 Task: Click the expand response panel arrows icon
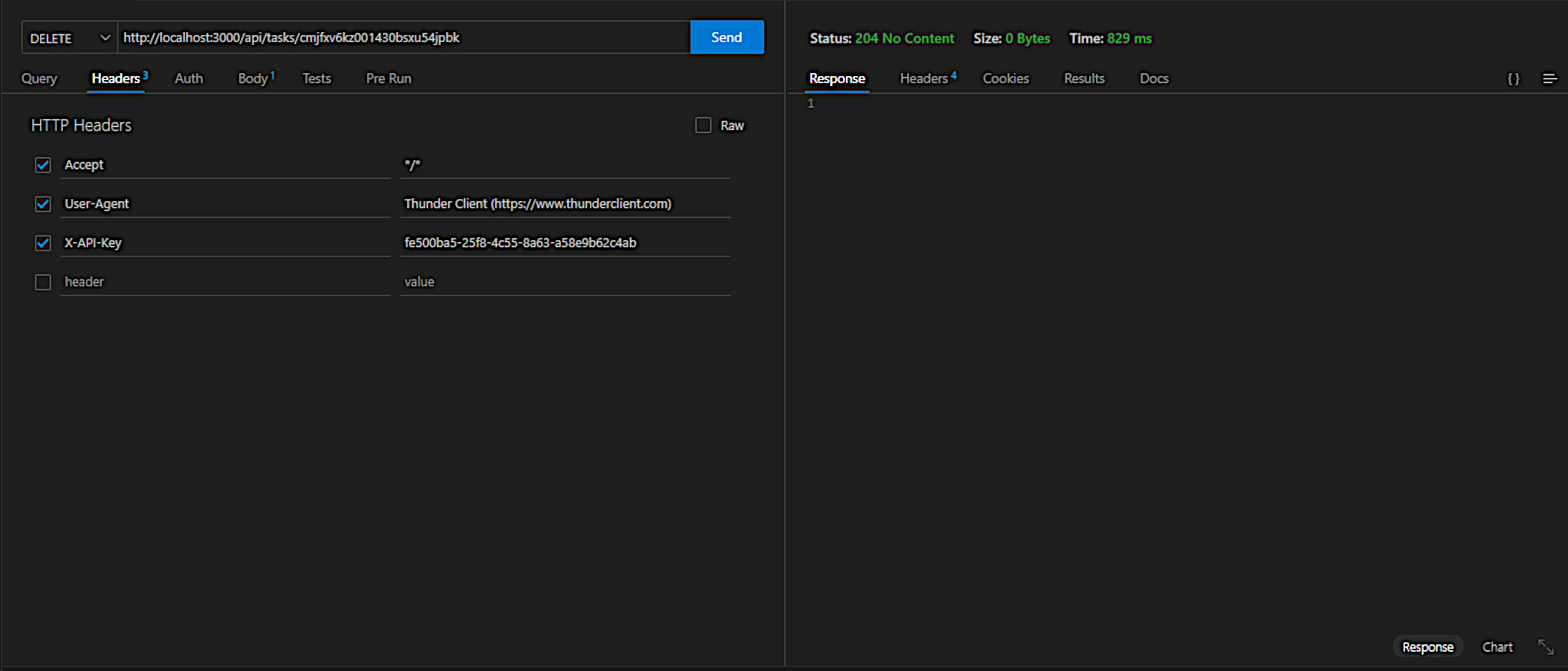point(1545,647)
